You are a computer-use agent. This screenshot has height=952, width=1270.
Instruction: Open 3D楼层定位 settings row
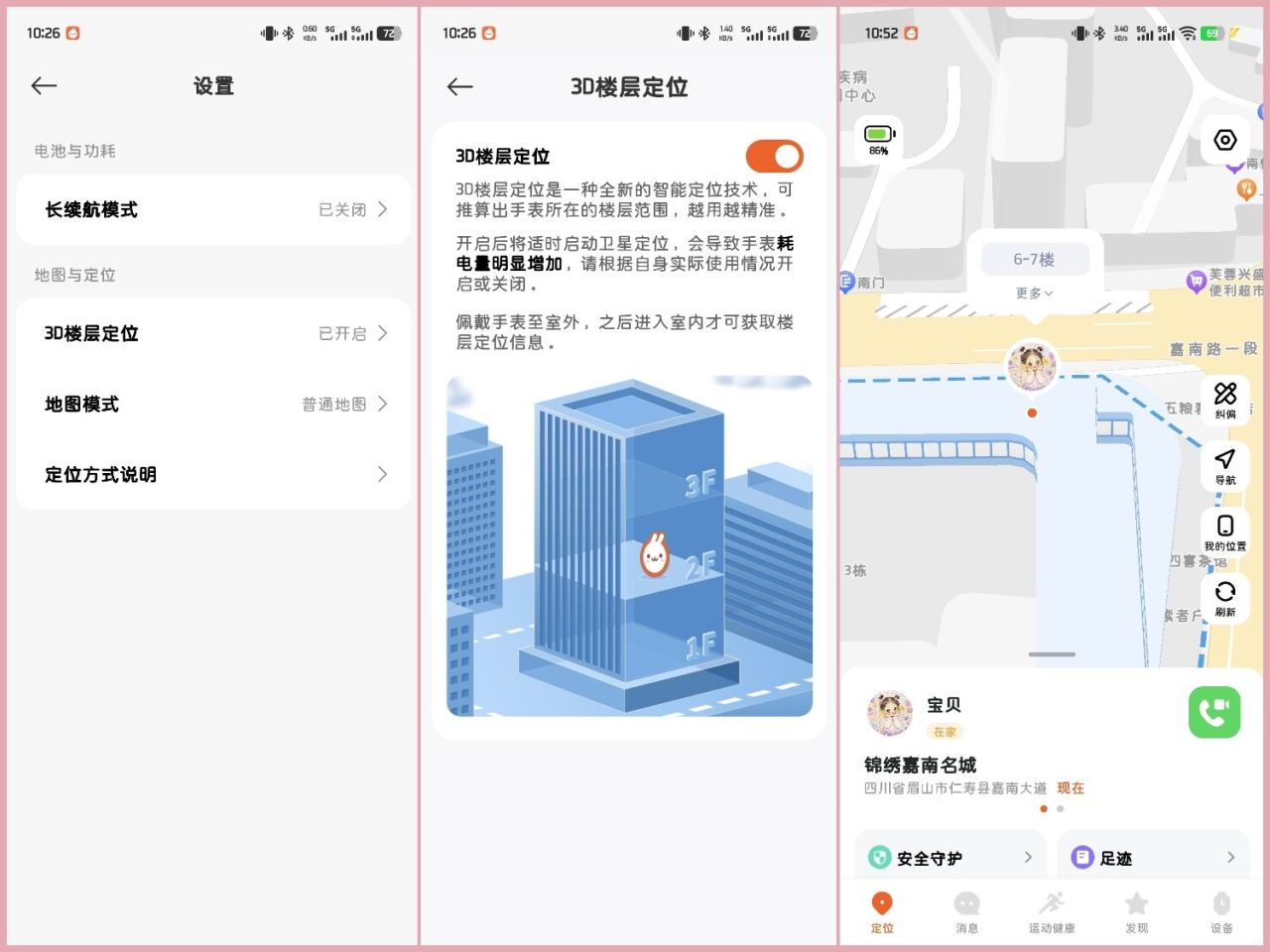click(x=213, y=333)
